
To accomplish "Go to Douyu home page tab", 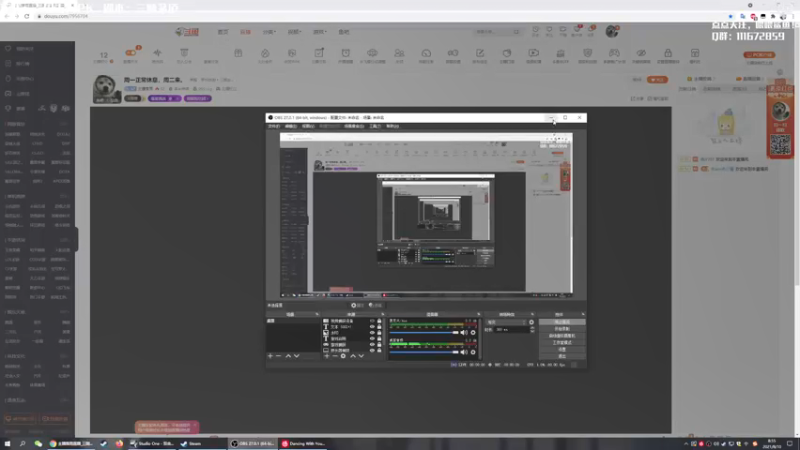I will [223, 32].
